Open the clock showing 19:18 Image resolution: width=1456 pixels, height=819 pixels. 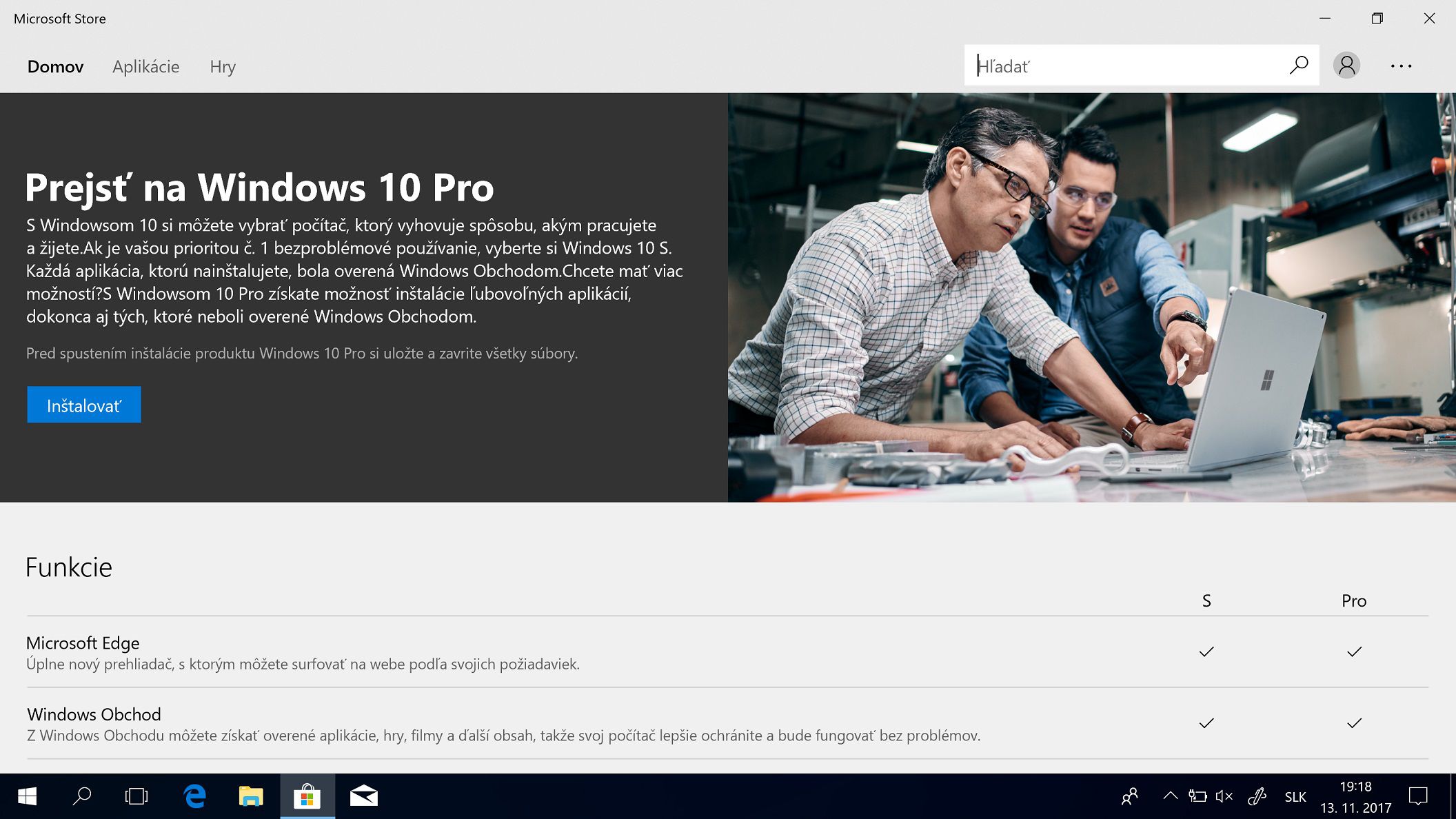click(x=1355, y=797)
